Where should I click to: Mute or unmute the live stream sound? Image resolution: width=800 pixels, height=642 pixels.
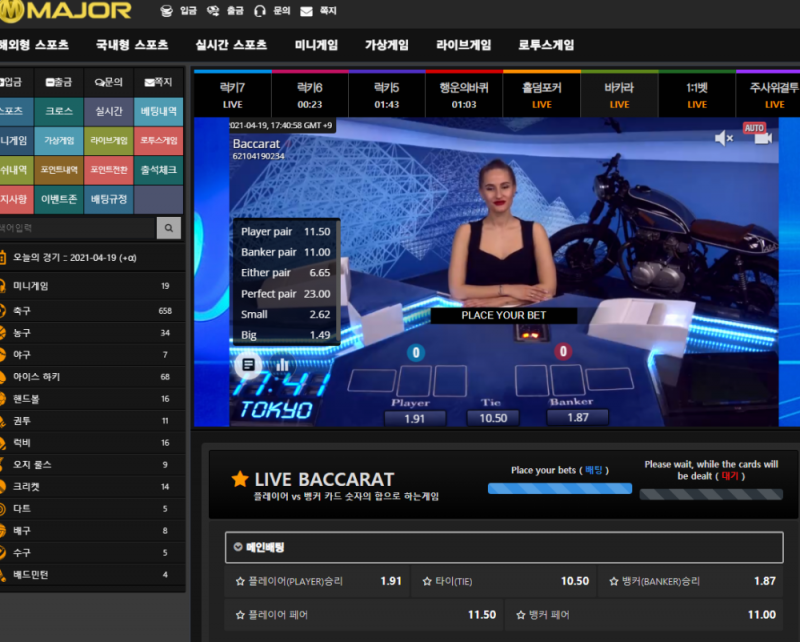pos(724,138)
